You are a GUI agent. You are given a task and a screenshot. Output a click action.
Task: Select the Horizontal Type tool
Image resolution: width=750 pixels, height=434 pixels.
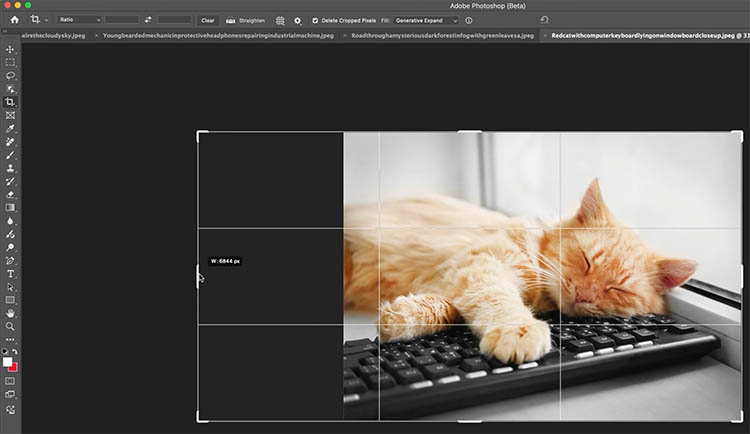coord(10,274)
